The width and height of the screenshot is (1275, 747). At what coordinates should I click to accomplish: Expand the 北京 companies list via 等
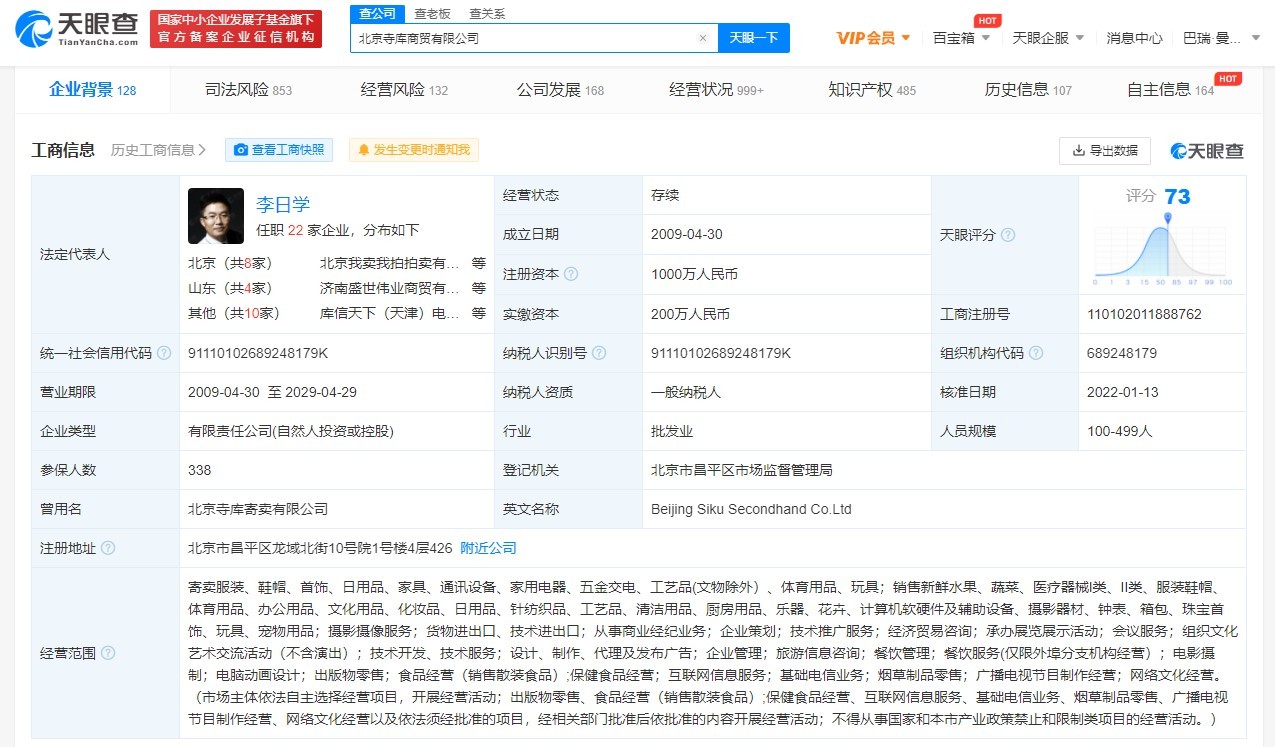tap(479, 263)
